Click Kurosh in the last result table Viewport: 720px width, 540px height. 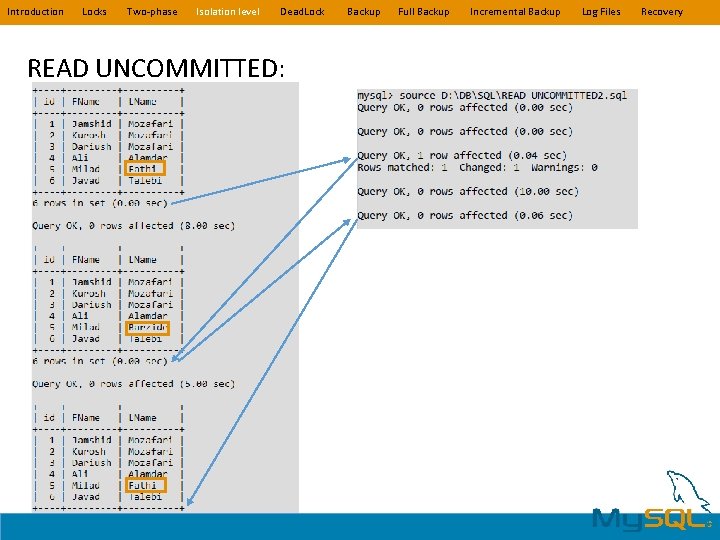pos(89,451)
